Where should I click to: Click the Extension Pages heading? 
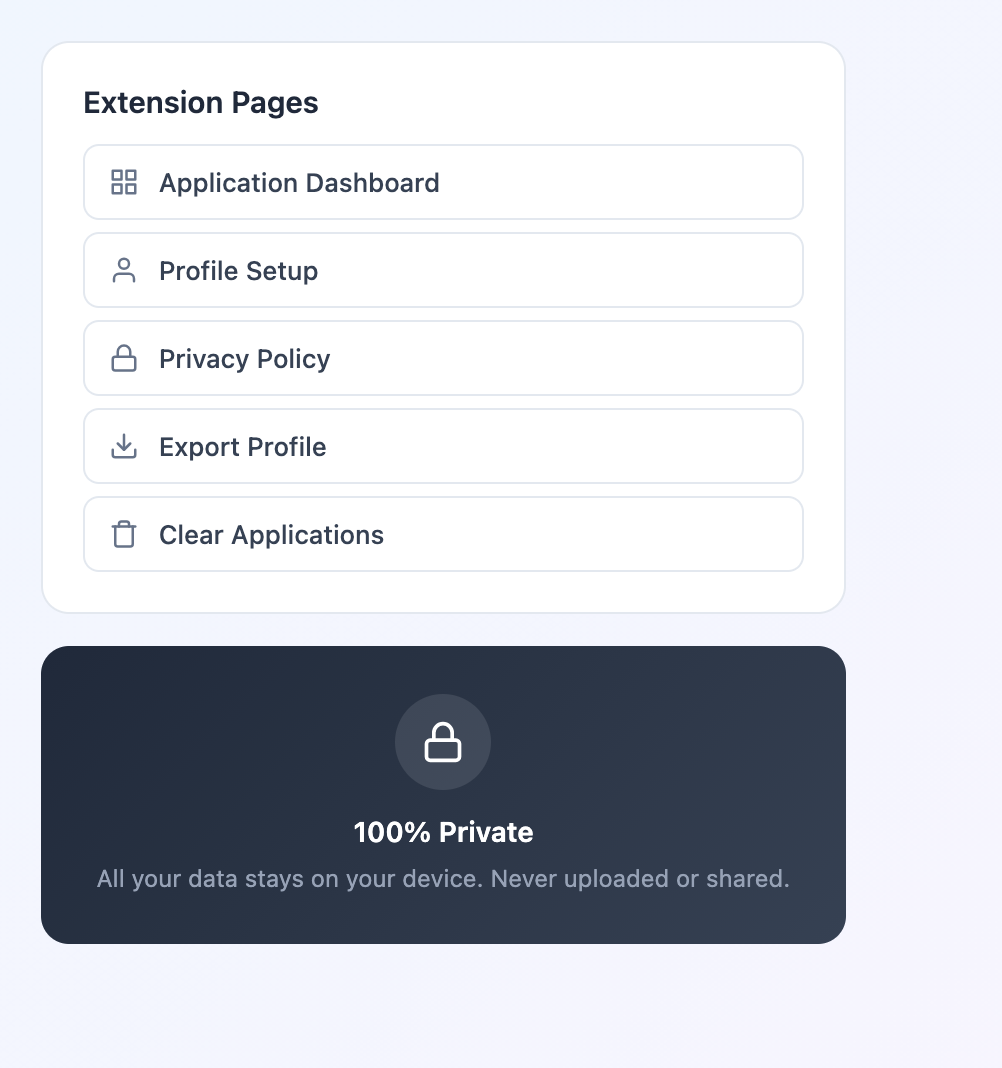click(x=200, y=102)
